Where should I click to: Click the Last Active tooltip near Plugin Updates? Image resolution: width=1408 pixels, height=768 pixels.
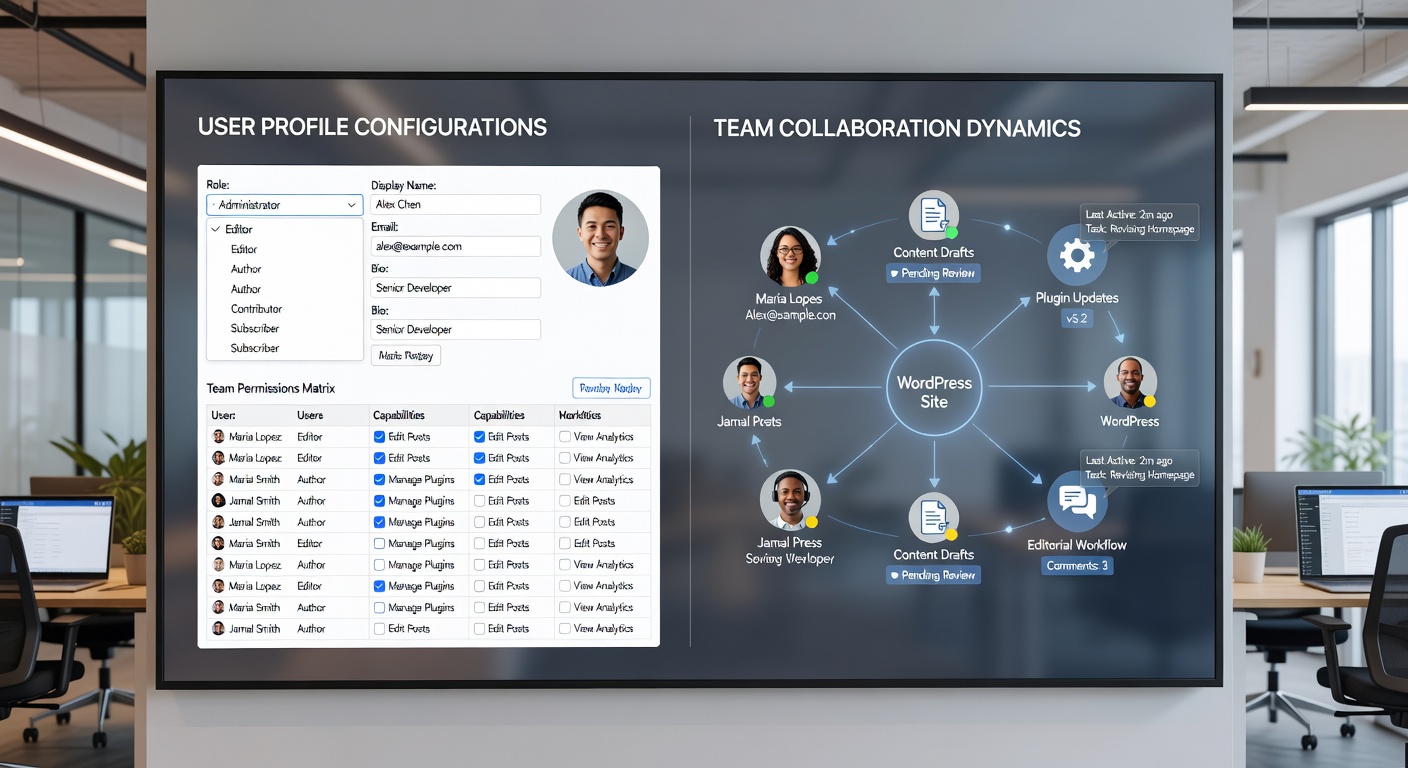point(1140,222)
